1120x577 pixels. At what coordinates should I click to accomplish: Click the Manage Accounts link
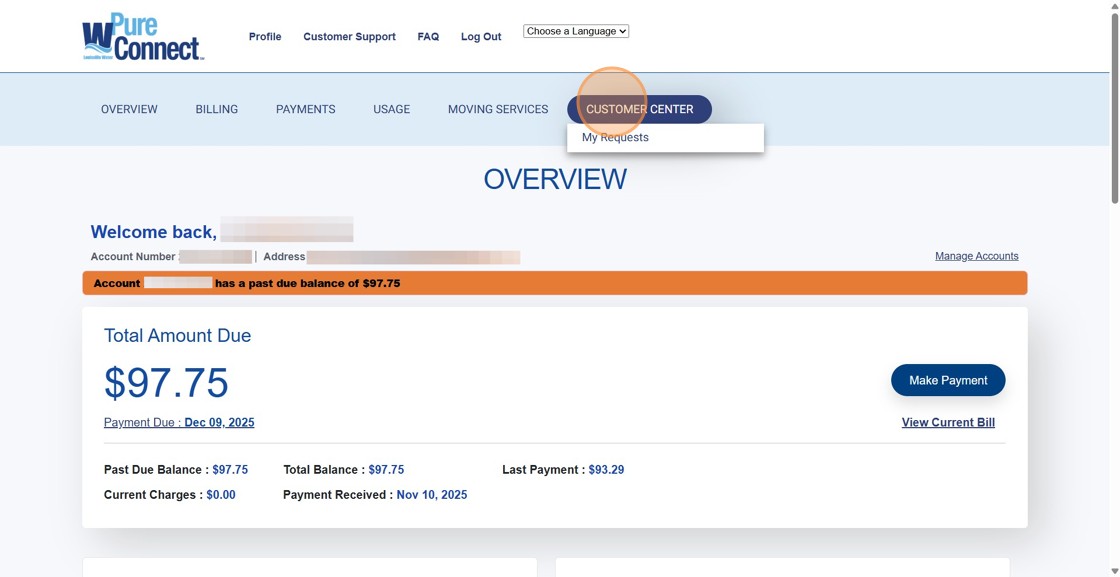976,256
